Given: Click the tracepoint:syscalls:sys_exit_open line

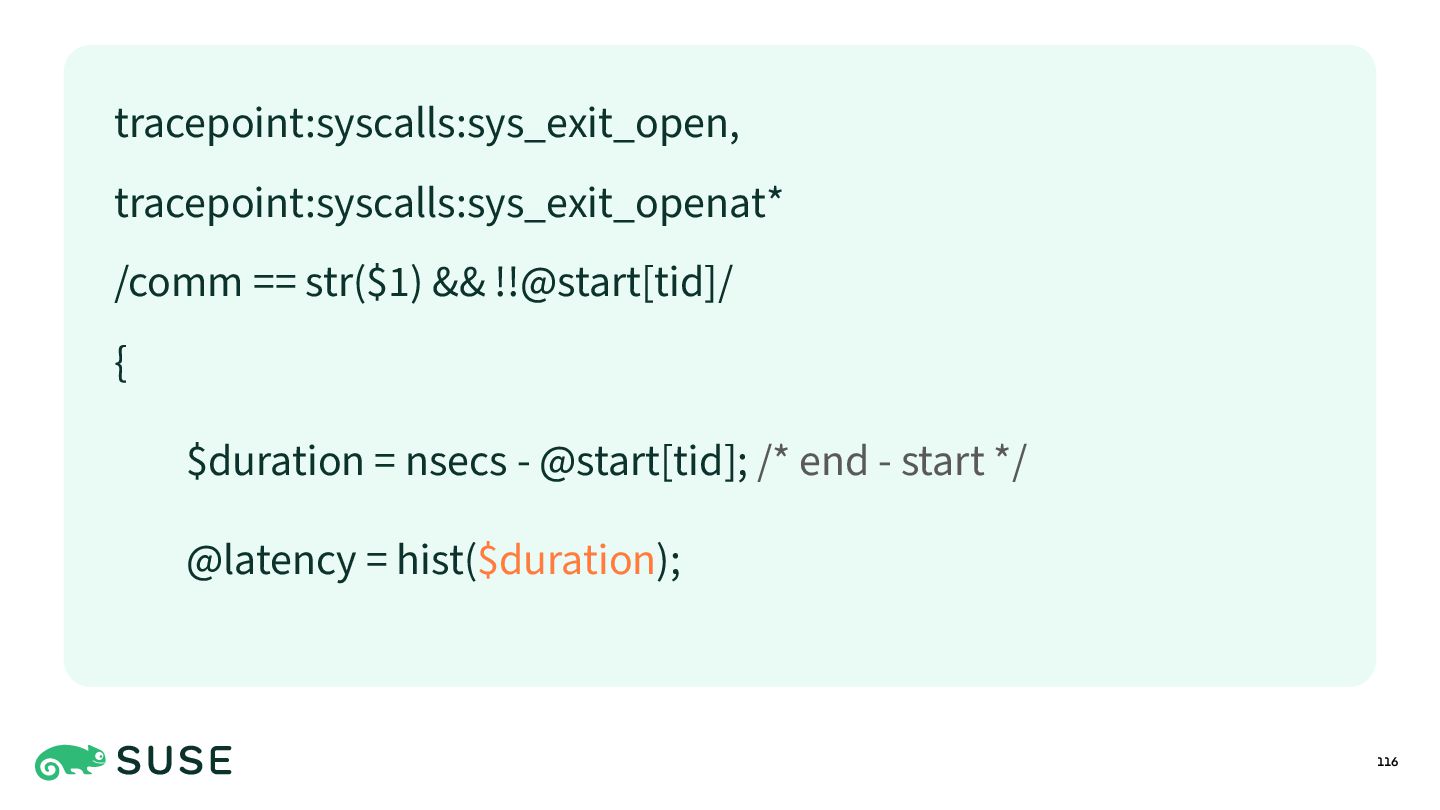Looking at the screenshot, I should pos(427,124).
